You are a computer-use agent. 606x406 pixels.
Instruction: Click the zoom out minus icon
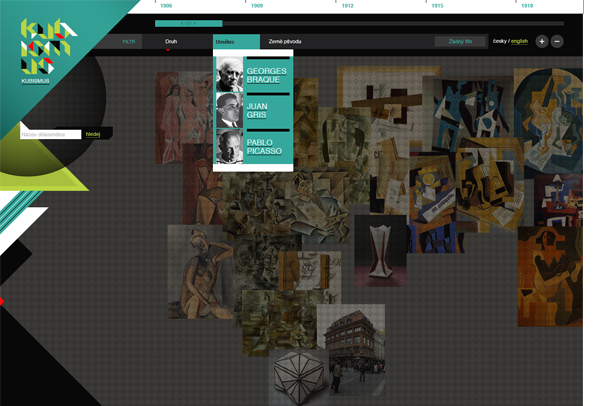click(x=557, y=42)
